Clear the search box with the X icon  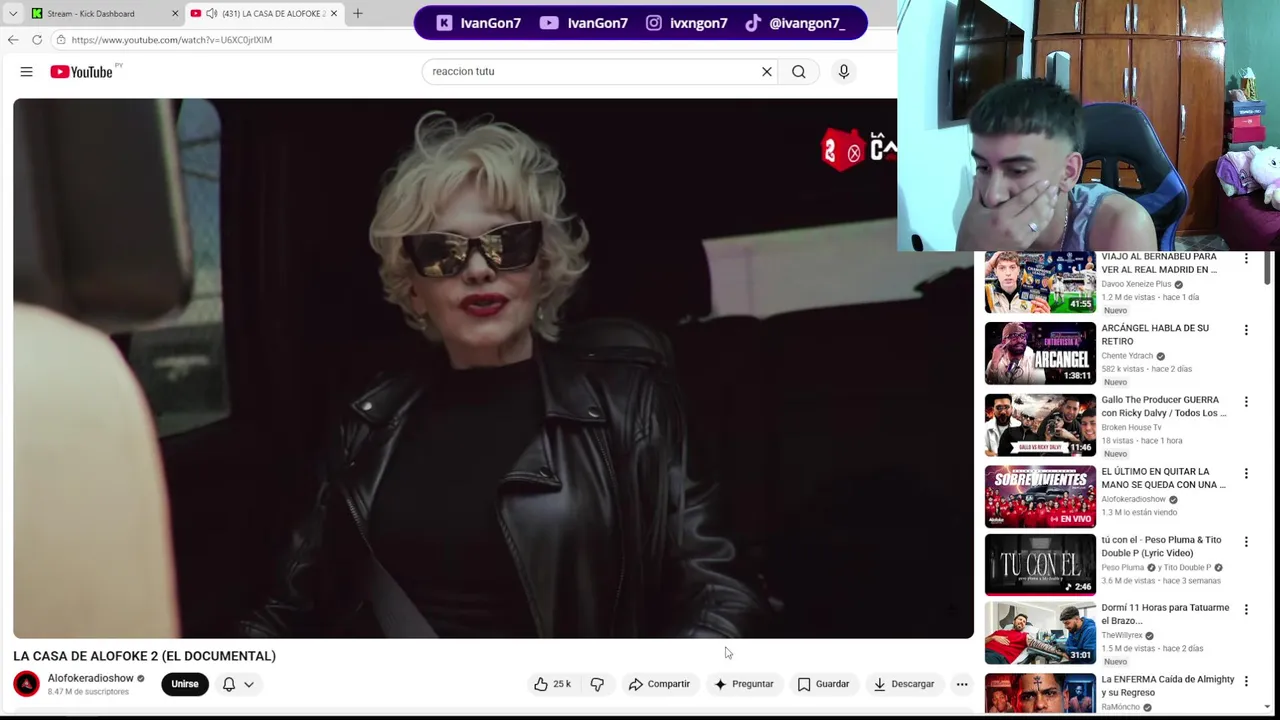tap(767, 72)
